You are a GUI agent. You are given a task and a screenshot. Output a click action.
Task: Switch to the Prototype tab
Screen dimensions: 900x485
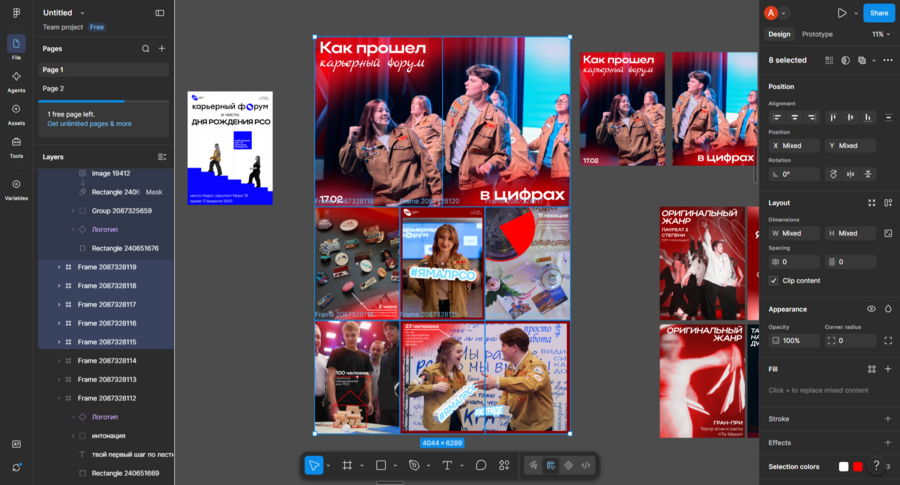[x=817, y=34]
